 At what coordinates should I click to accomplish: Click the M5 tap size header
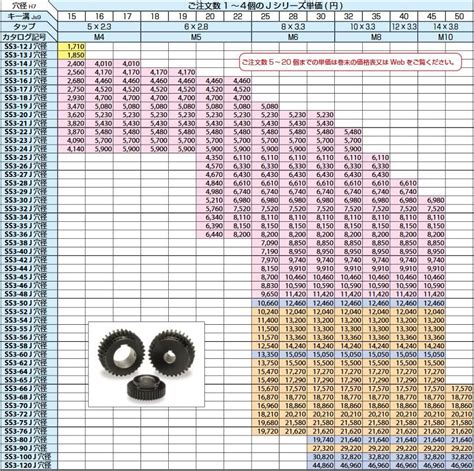(196, 37)
